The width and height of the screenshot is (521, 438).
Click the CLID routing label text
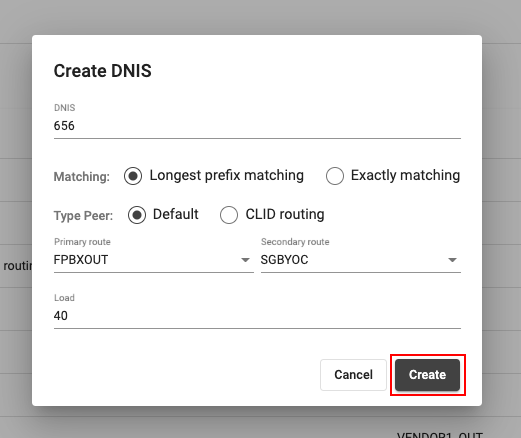[x=285, y=214]
